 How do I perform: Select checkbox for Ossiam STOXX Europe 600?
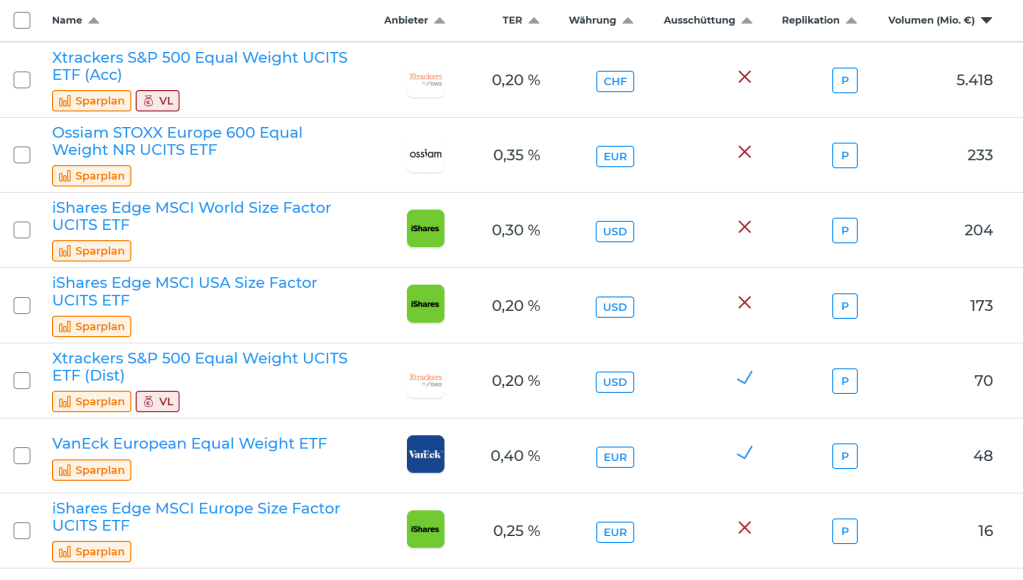pyautogui.click(x=22, y=155)
